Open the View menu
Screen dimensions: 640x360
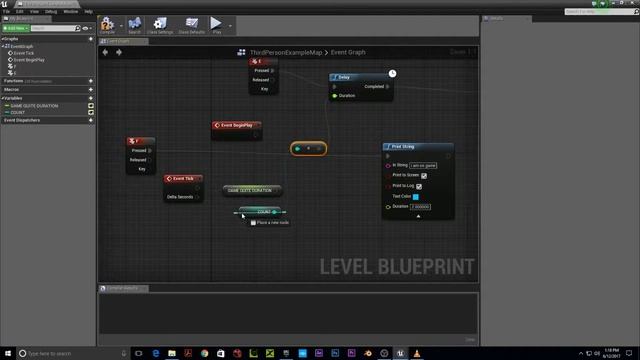(34, 11)
